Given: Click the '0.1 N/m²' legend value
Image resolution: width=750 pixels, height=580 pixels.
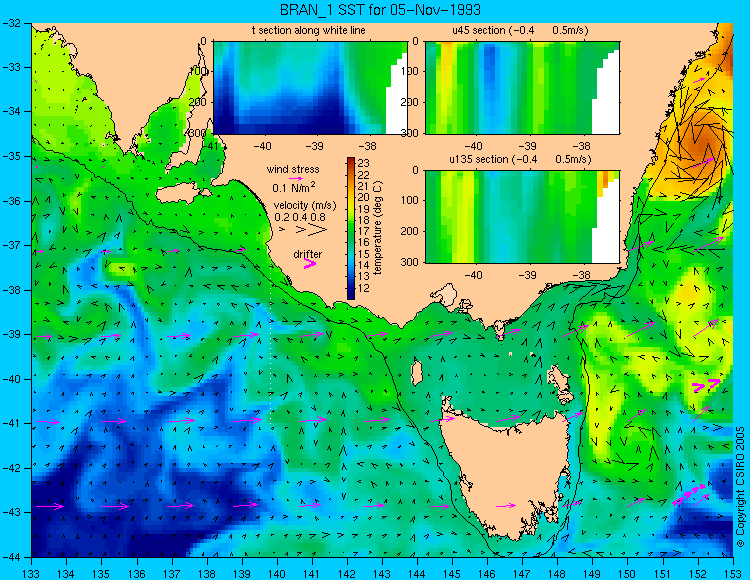Looking at the screenshot, I should 294,187.
